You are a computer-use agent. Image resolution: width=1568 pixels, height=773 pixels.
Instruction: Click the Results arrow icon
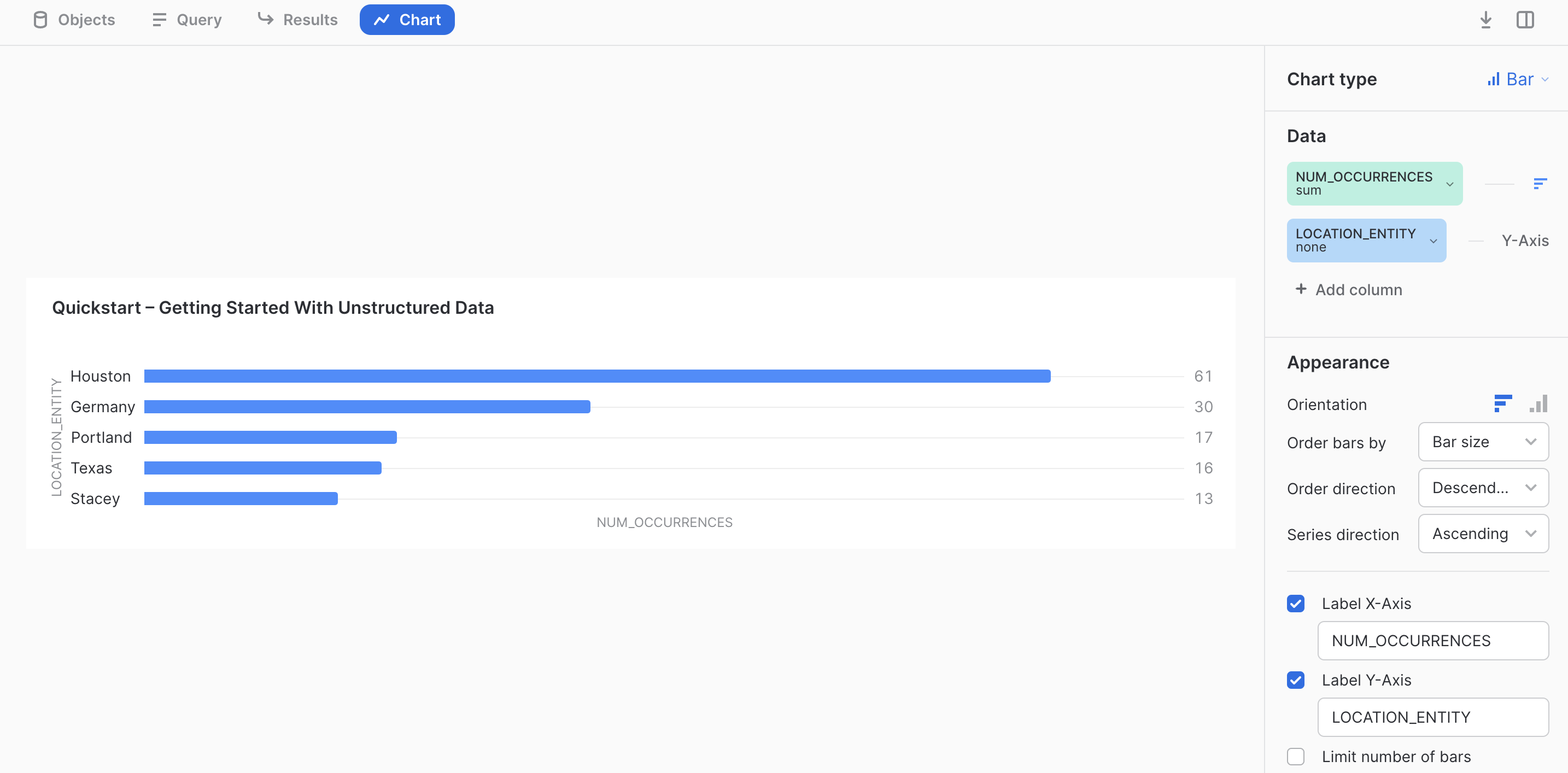(265, 20)
